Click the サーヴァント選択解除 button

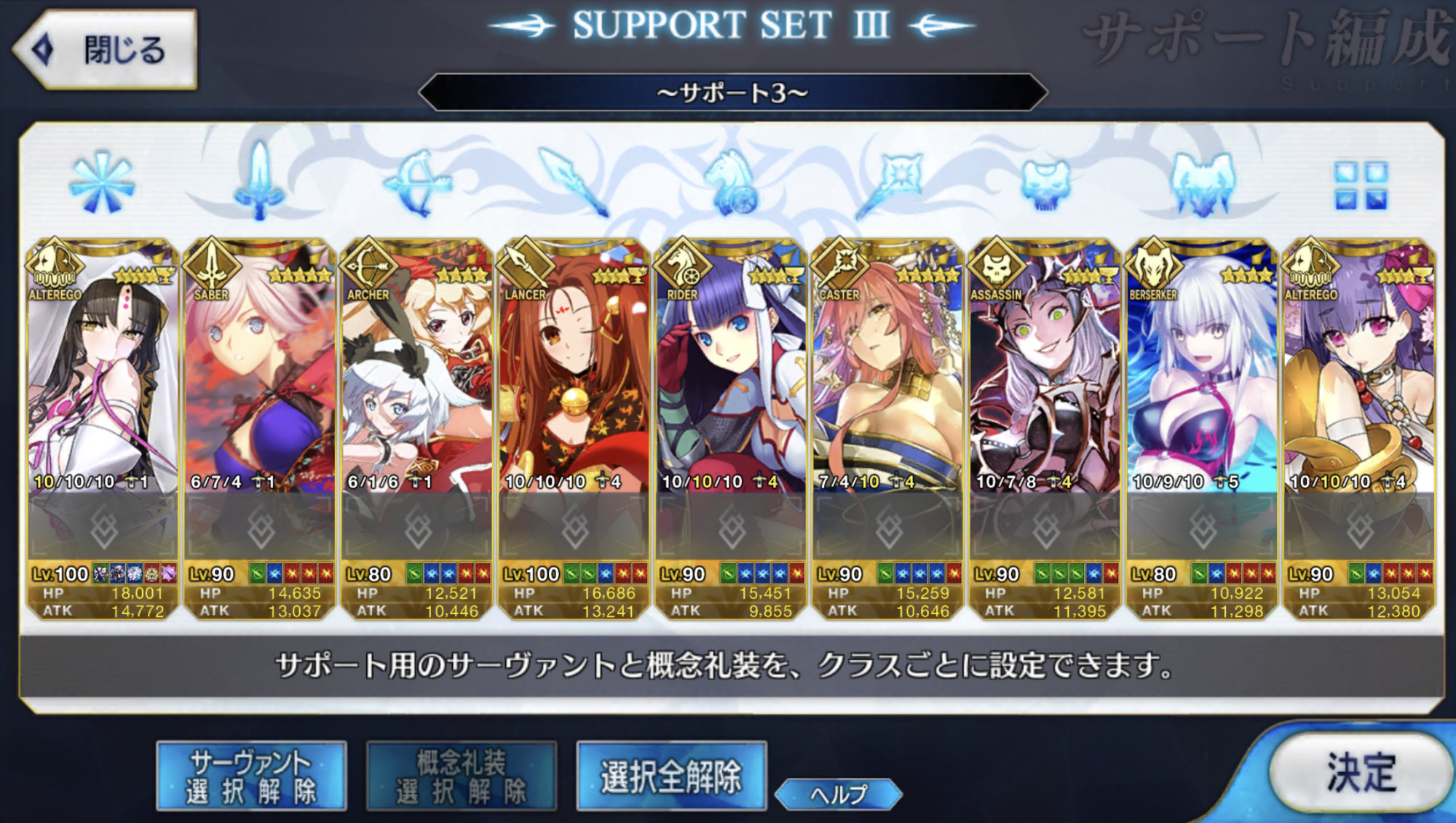tap(251, 776)
